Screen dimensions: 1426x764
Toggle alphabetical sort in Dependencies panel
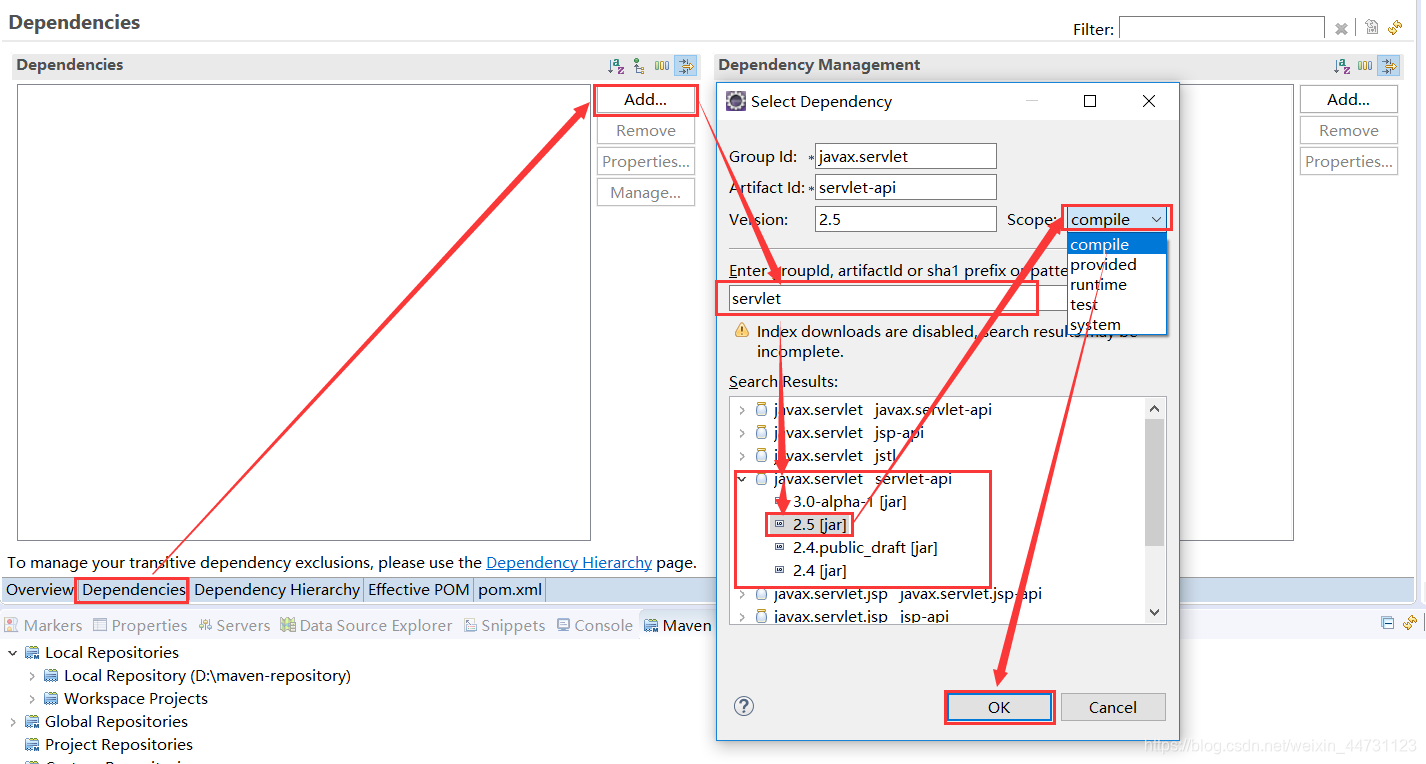pos(615,66)
